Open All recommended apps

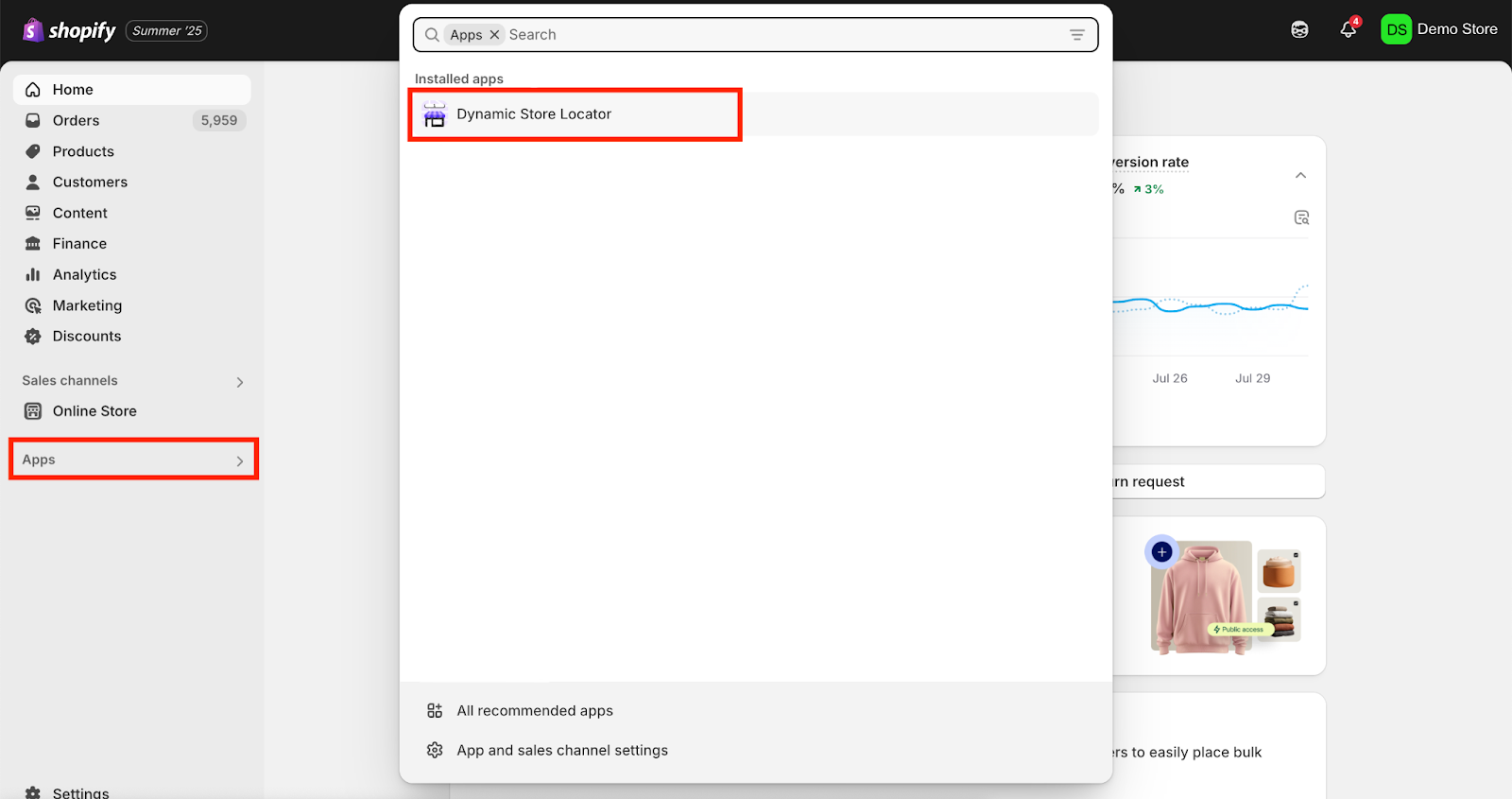pyautogui.click(x=756, y=711)
